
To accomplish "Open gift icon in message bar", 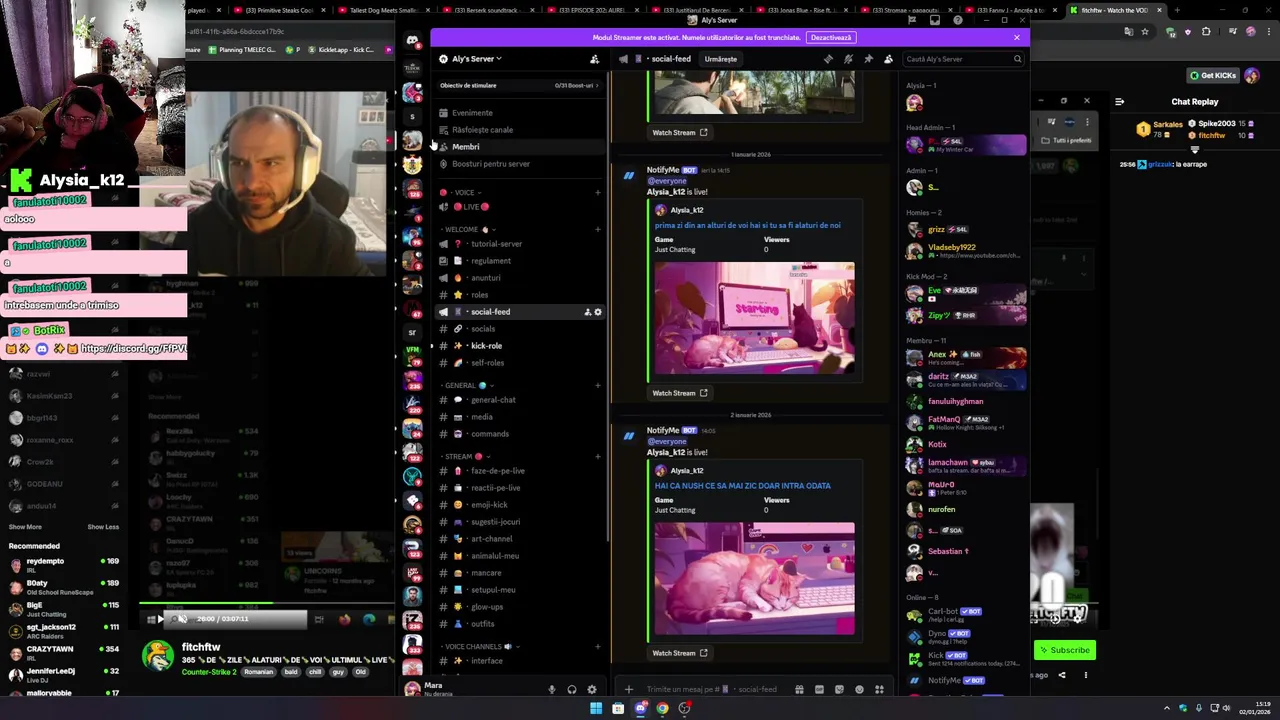I will coord(799,689).
